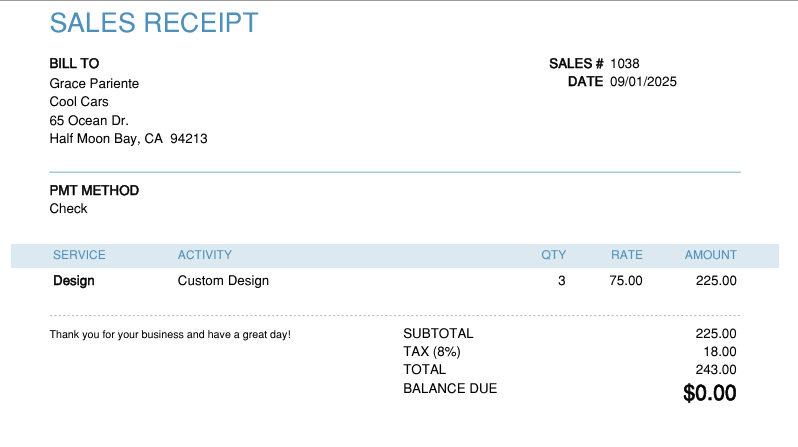Click the ACTIVITY column header

[x=204, y=255]
